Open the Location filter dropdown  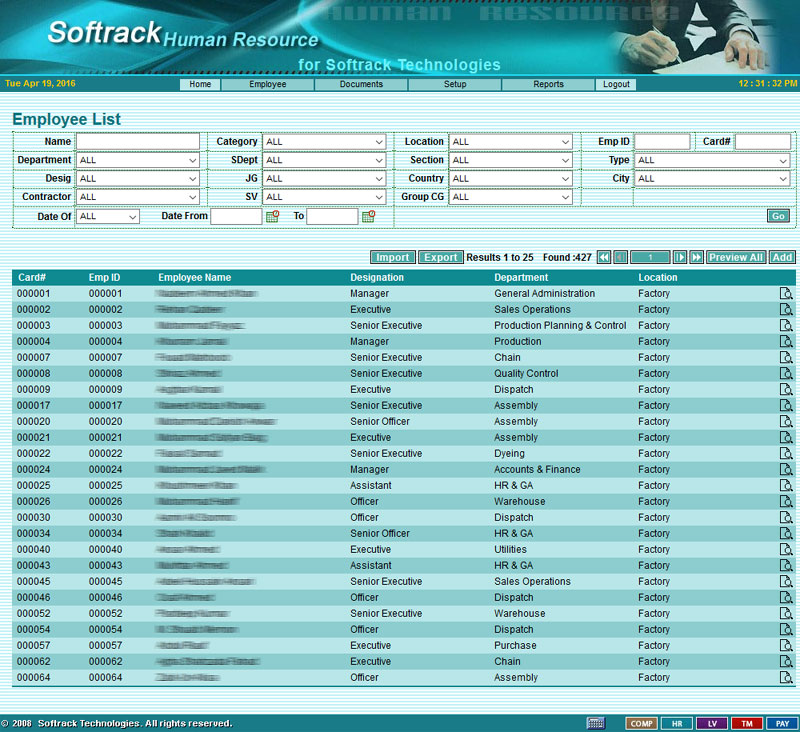[x=510, y=142]
